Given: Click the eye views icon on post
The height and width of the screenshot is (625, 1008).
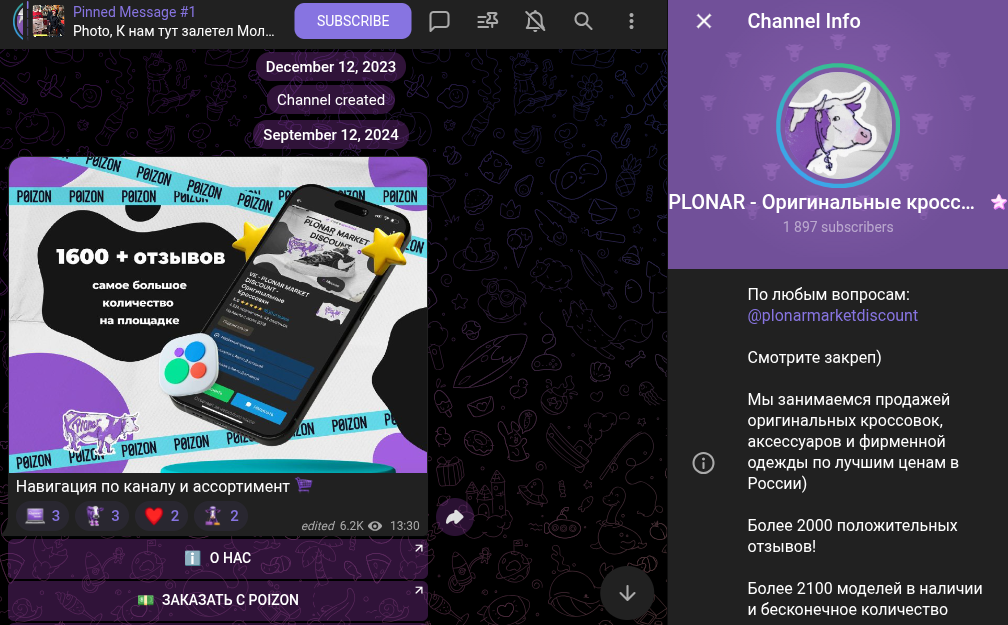Looking at the screenshot, I should [x=375, y=526].
